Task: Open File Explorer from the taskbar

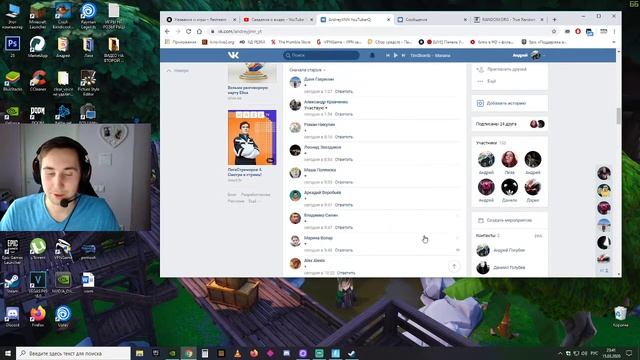Action: coord(140,353)
